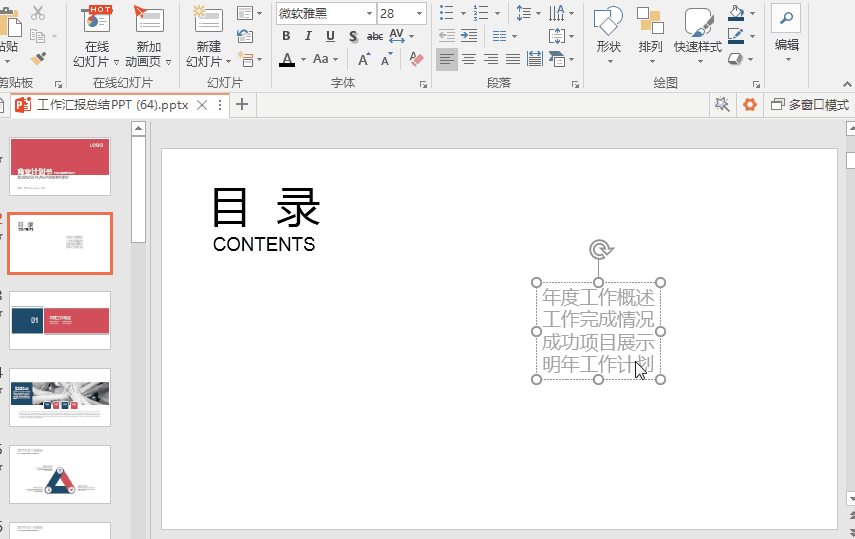
Task: Open the 编辑 editing search button
Action: [x=786, y=33]
